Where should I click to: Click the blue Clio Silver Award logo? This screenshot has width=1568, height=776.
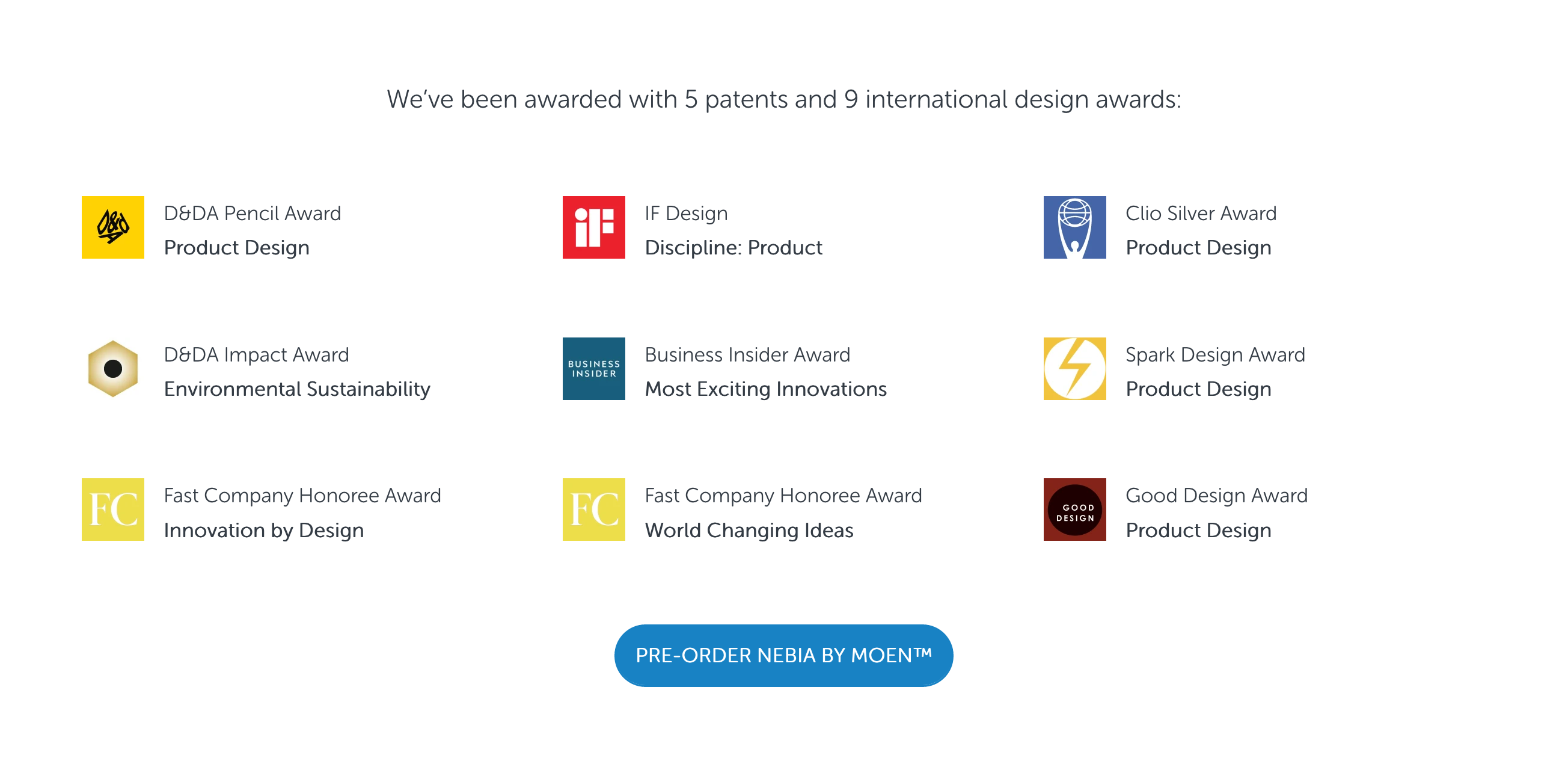coord(1074,227)
